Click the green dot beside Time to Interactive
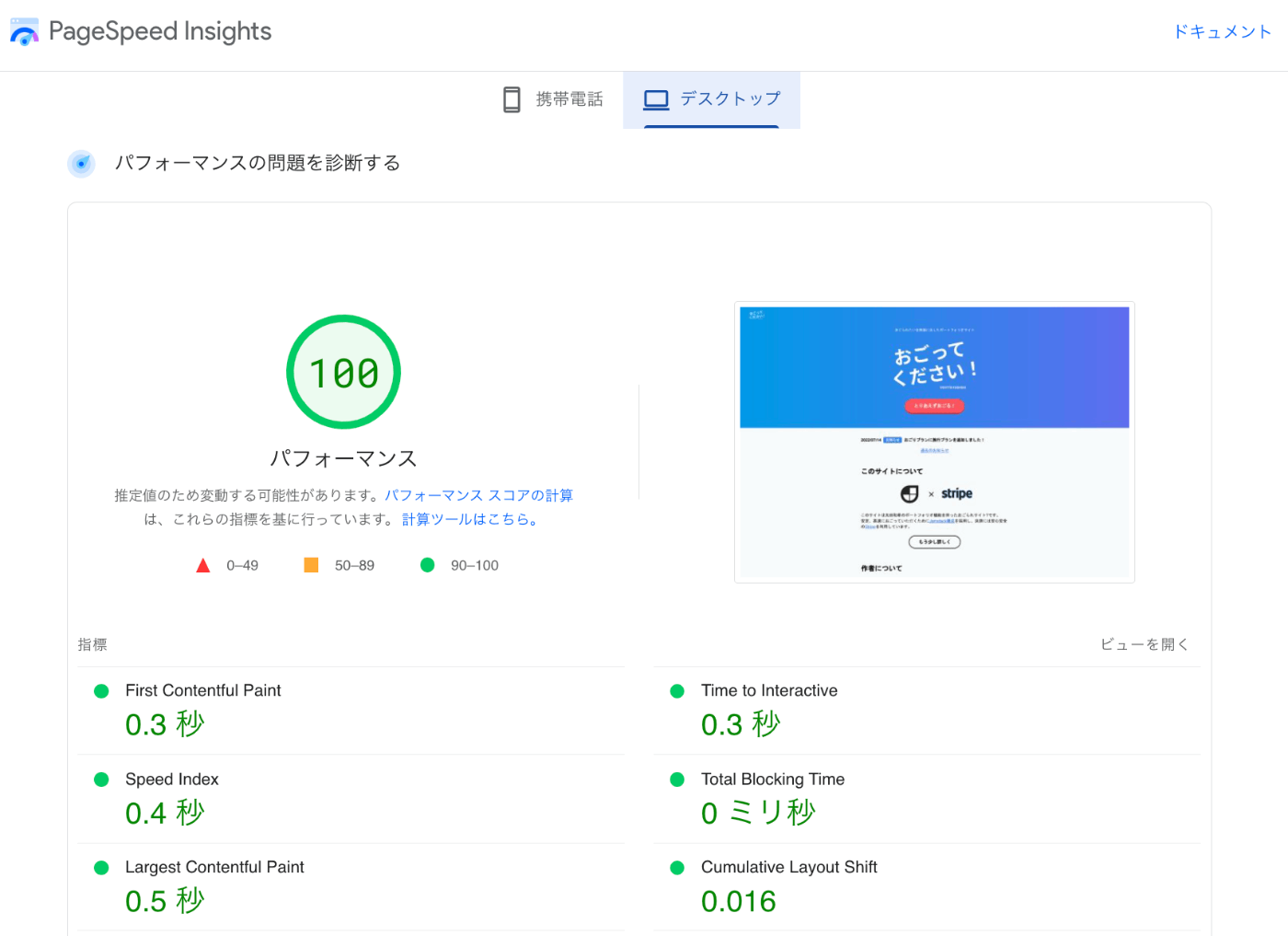This screenshot has width=1288, height=936. coord(677,691)
